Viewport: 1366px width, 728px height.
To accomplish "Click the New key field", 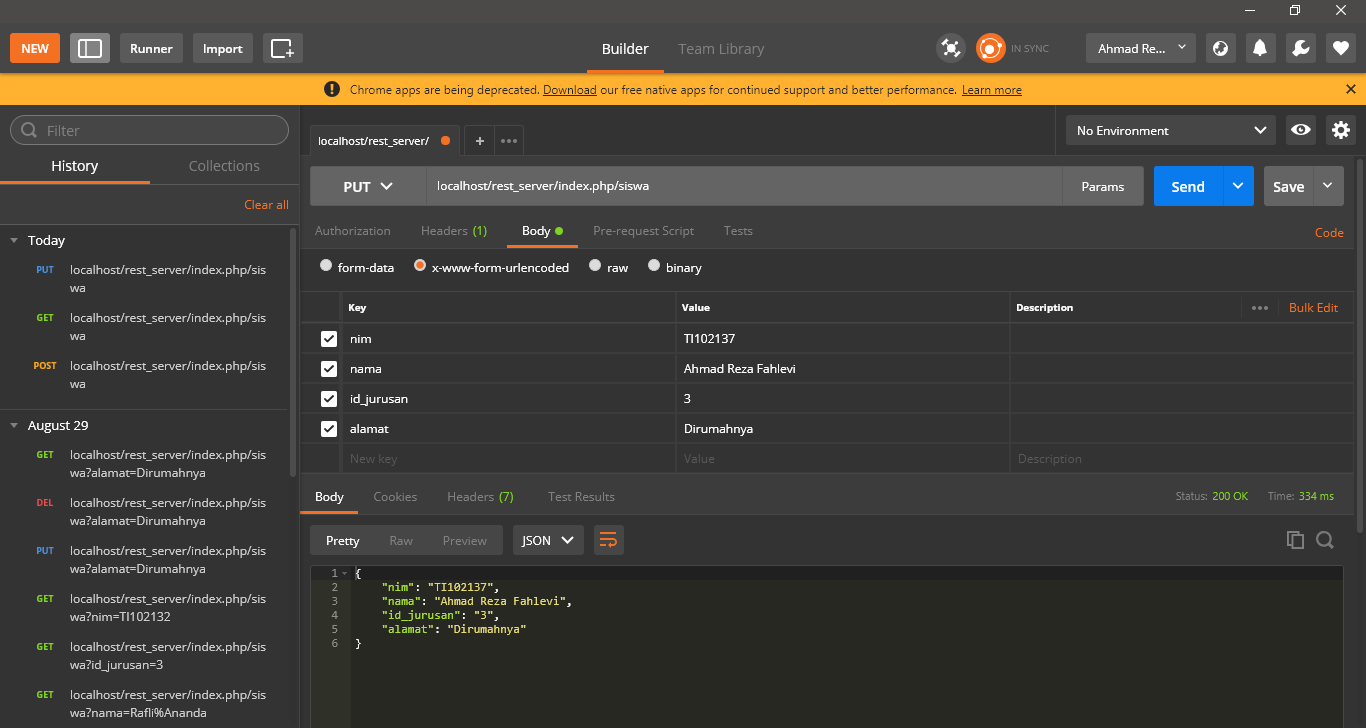I will [x=508, y=459].
